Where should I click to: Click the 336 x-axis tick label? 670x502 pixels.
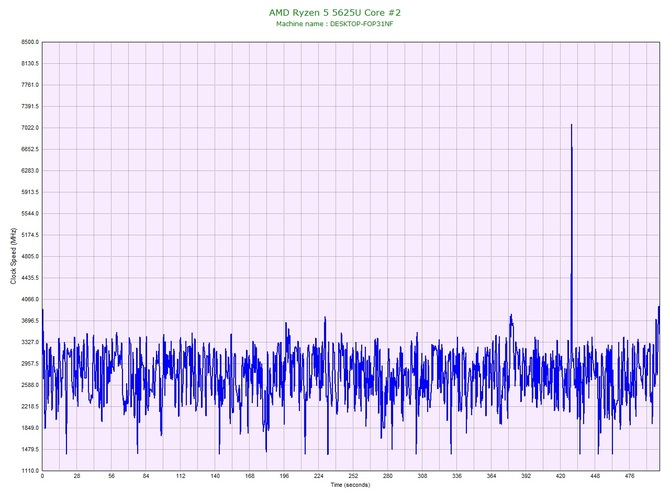(457, 476)
